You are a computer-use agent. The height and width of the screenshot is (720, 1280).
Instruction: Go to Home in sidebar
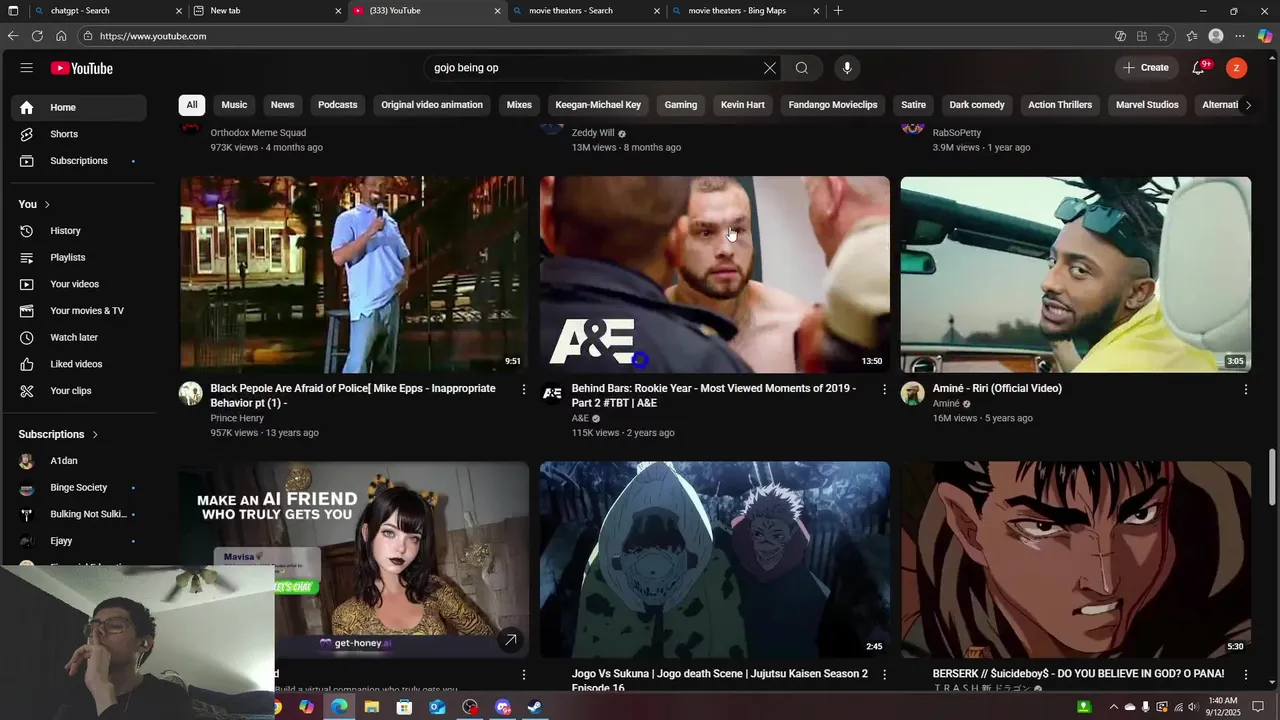coord(79,107)
